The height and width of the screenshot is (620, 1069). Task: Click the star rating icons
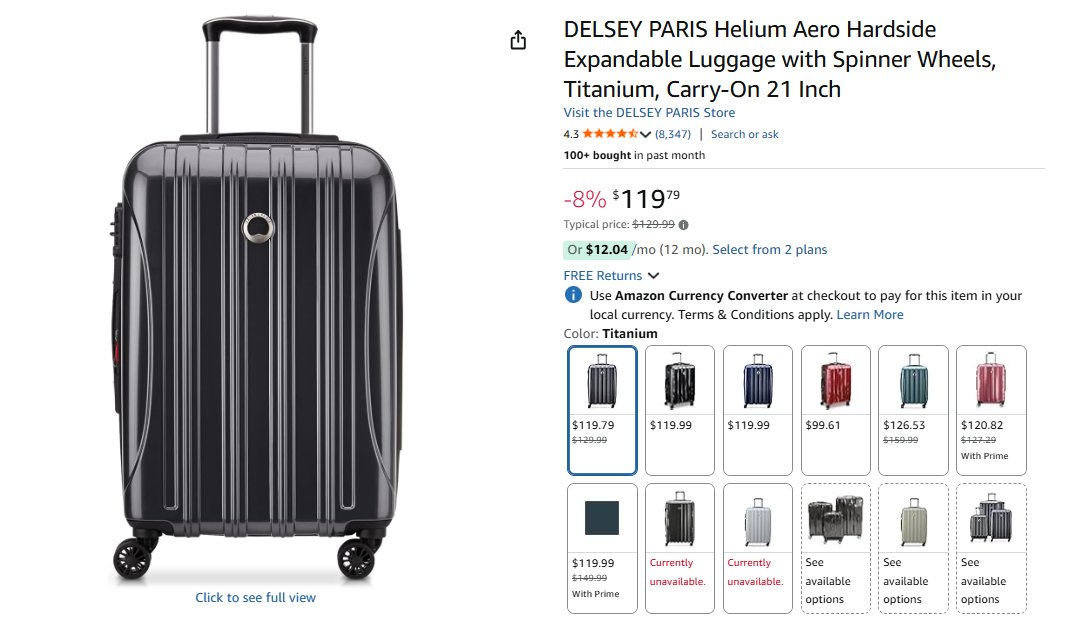(x=610, y=134)
